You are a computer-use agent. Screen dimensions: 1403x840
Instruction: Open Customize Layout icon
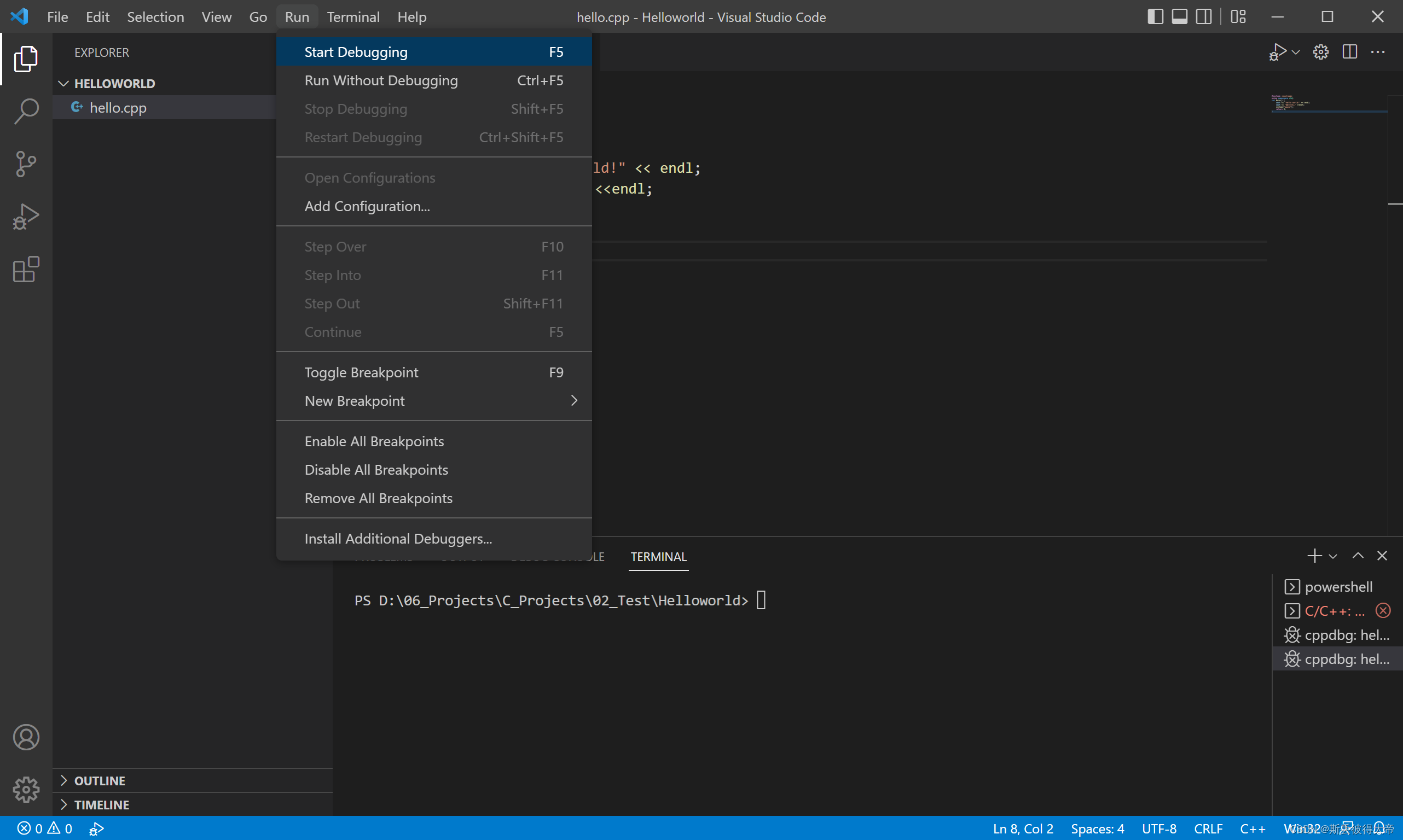coord(1238,16)
